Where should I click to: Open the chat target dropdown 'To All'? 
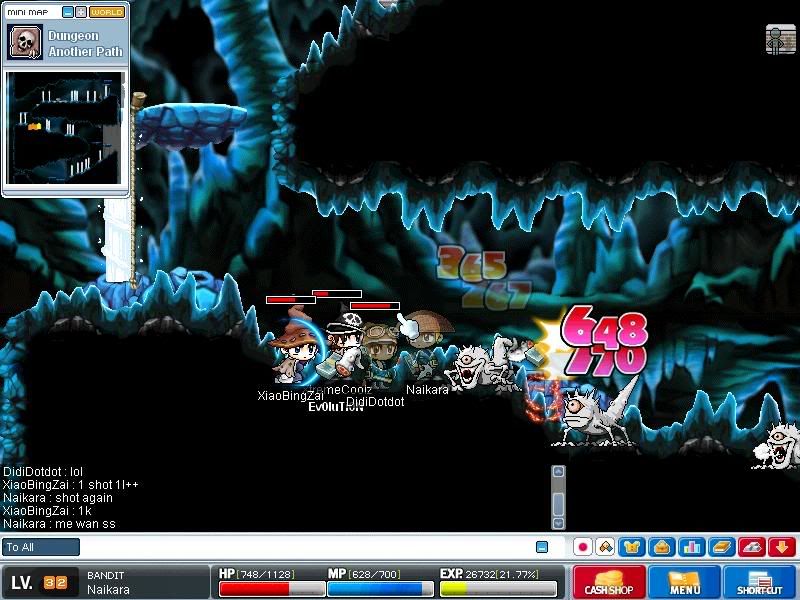click(x=40, y=547)
